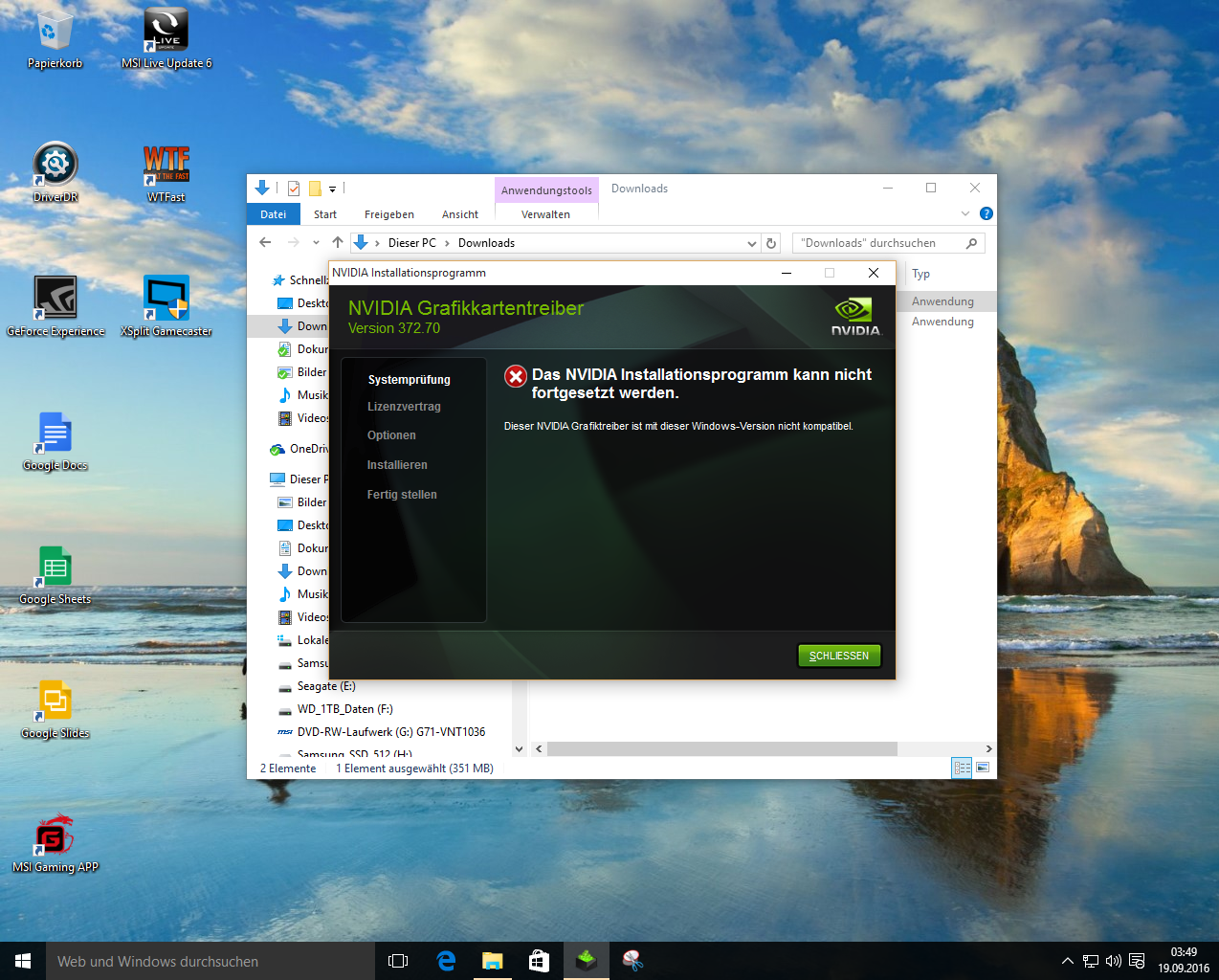Select OneDrive in the navigation pane

pyautogui.click(x=299, y=449)
